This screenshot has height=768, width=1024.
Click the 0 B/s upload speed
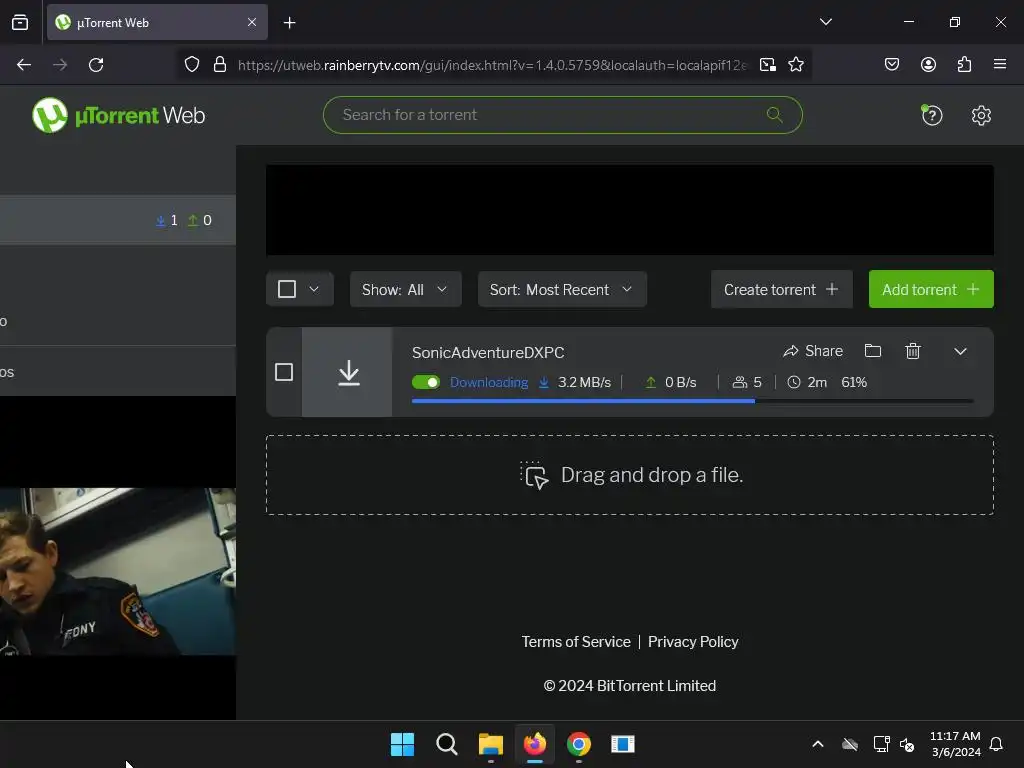[x=680, y=382]
